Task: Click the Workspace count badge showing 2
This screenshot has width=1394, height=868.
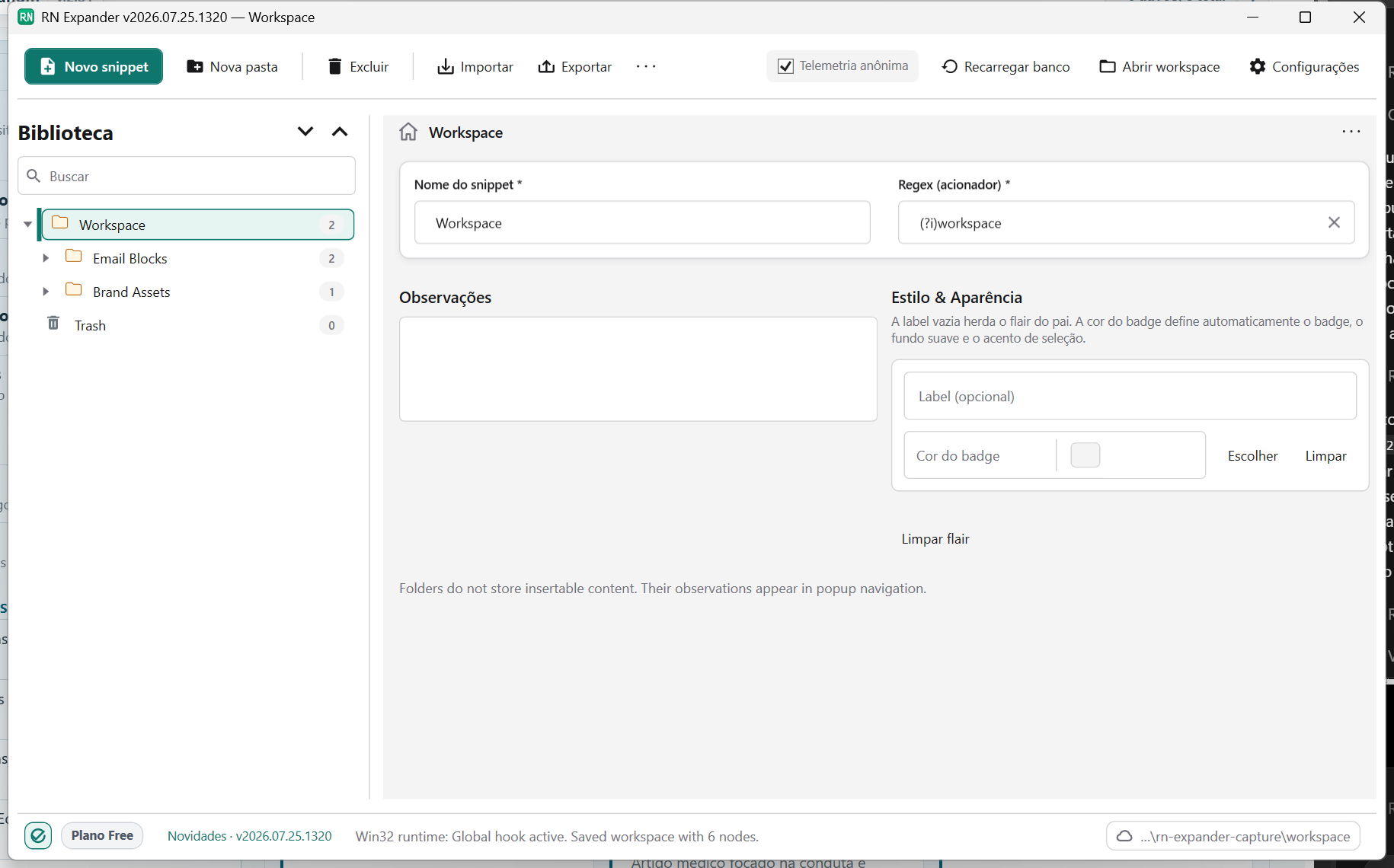Action: click(331, 225)
